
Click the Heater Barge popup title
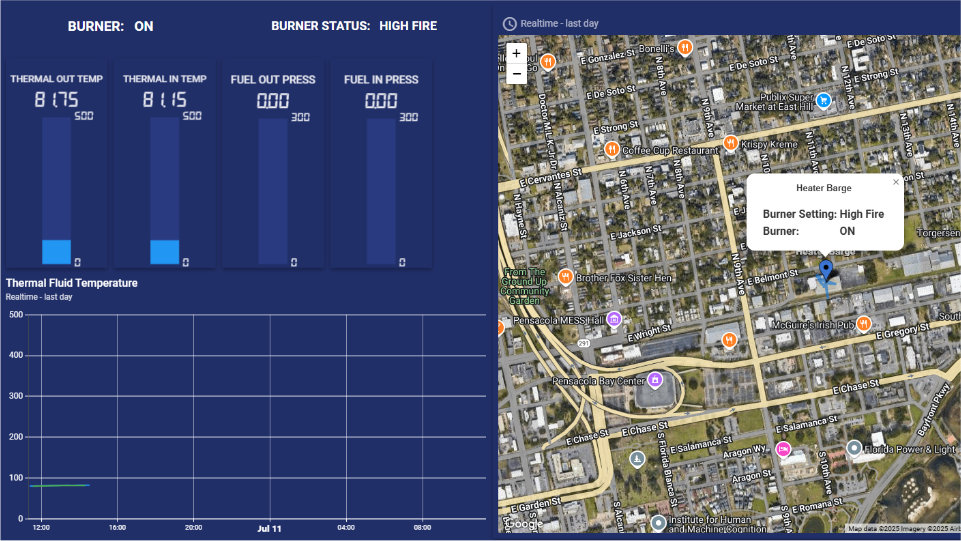pos(824,188)
